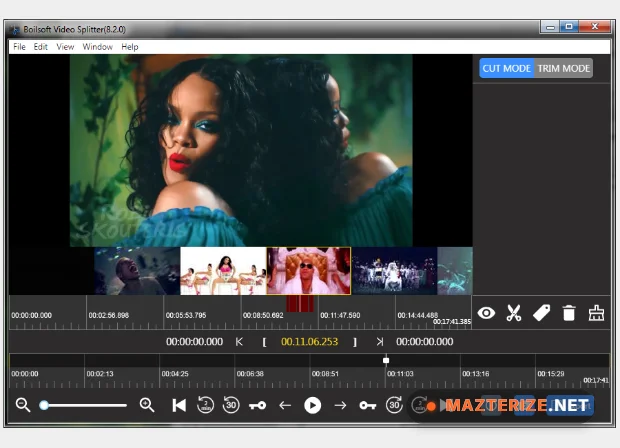Screen dimensions: 620x448
Task: Click the zoom slider handle
Action: point(44,405)
